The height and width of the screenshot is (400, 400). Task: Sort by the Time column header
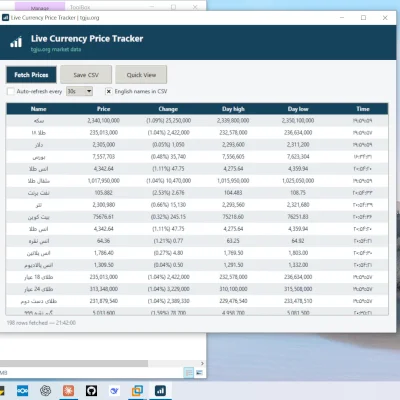pyautogui.click(x=363, y=109)
